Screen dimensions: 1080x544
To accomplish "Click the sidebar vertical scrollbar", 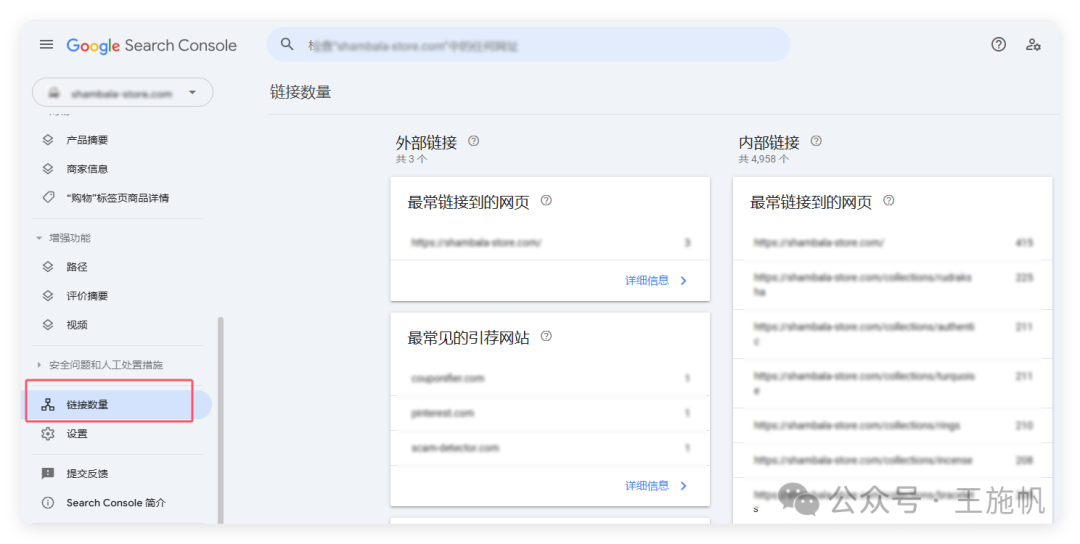I will (x=220, y=420).
